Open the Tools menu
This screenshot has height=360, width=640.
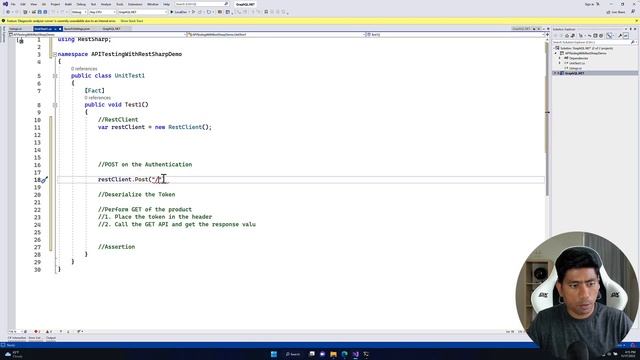120,4
